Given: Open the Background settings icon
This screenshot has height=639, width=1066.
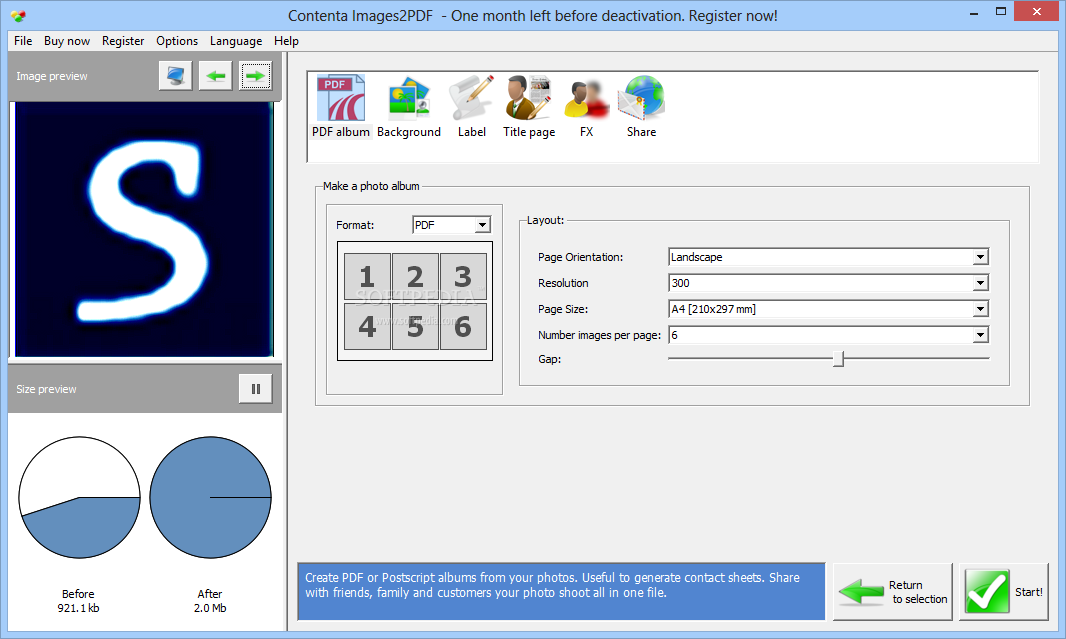Looking at the screenshot, I should pyautogui.click(x=409, y=106).
